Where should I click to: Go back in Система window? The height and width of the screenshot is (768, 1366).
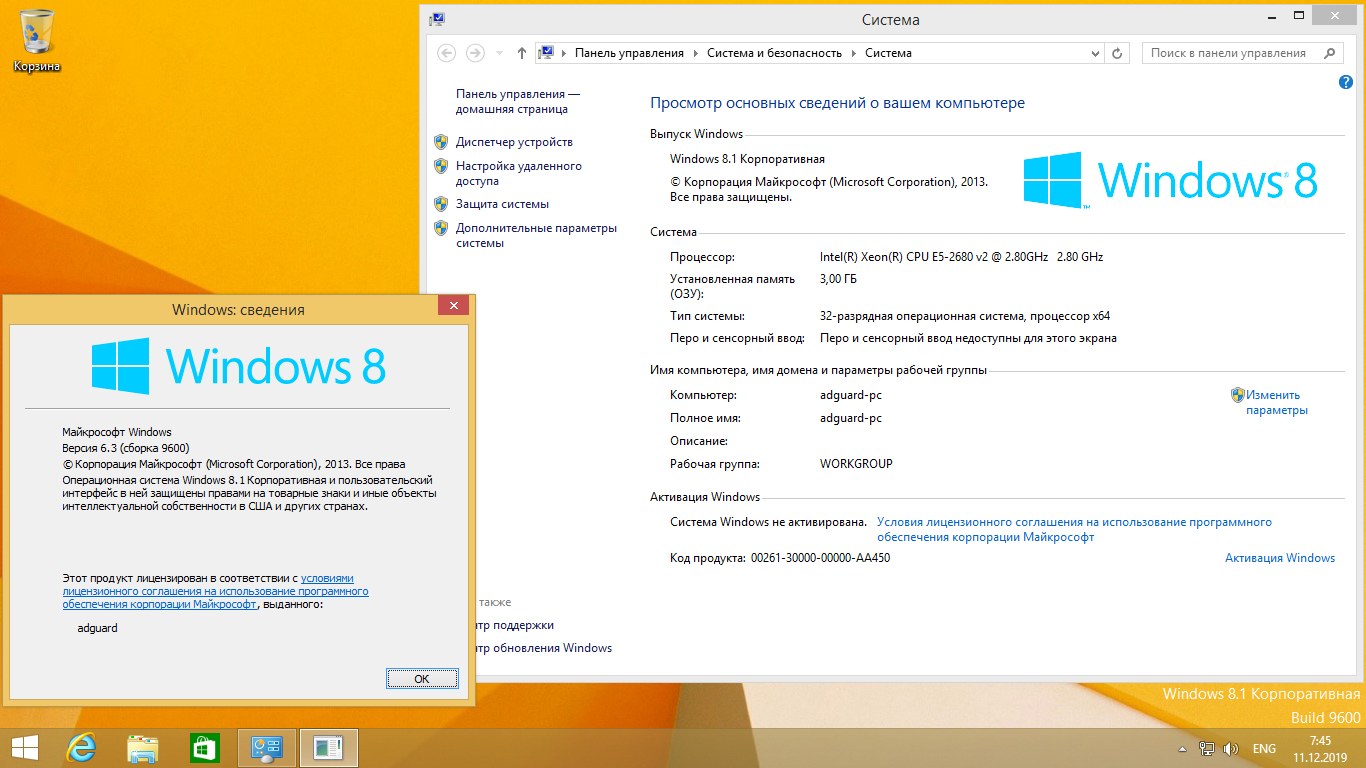pyautogui.click(x=447, y=53)
